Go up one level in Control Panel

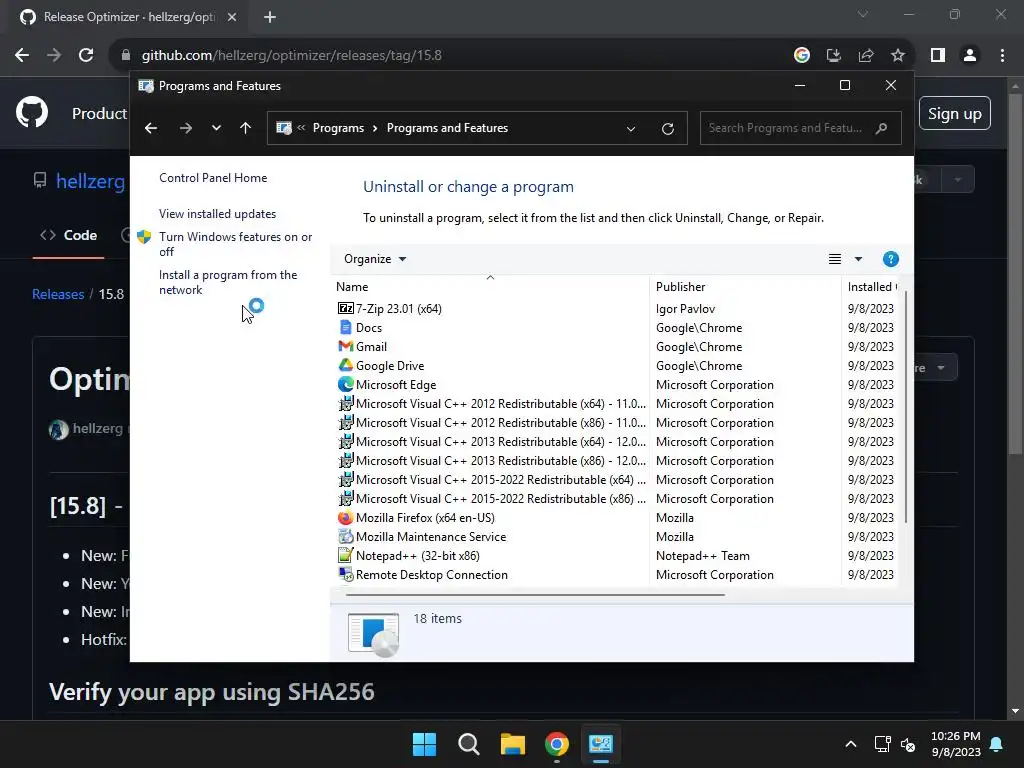tap(246, 128)
